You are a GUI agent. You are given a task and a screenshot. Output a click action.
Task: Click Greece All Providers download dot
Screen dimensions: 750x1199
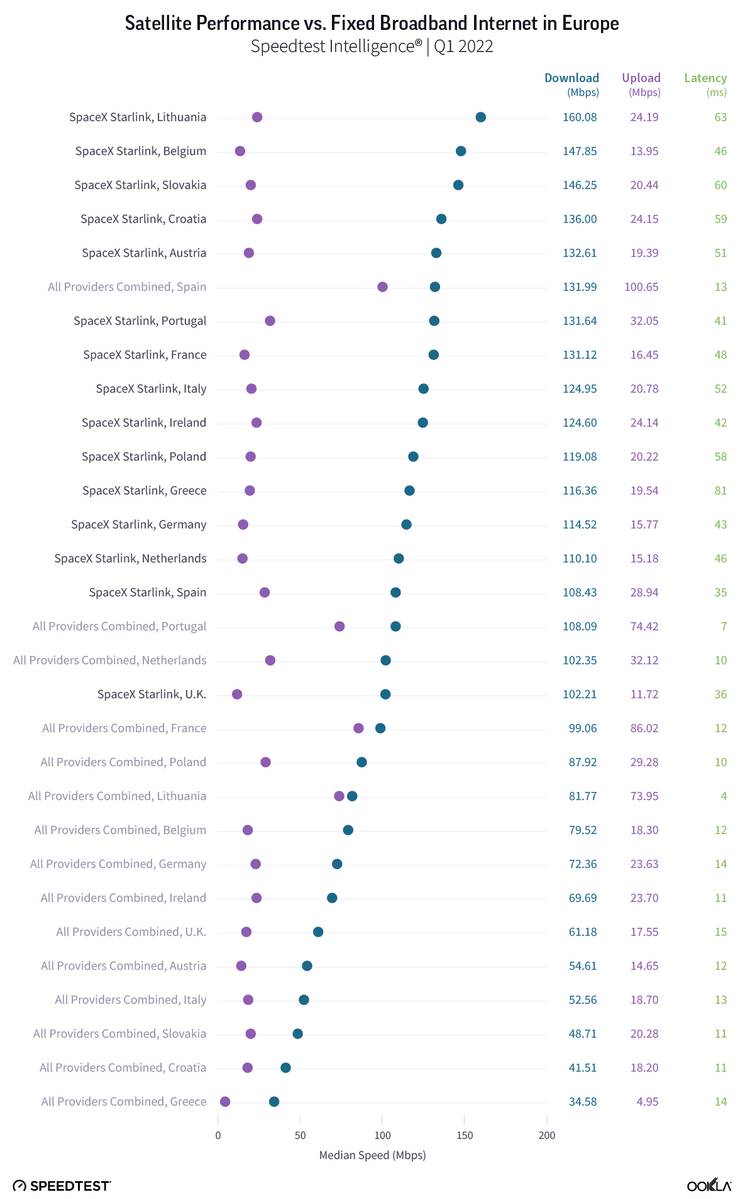click(274, 1102)
